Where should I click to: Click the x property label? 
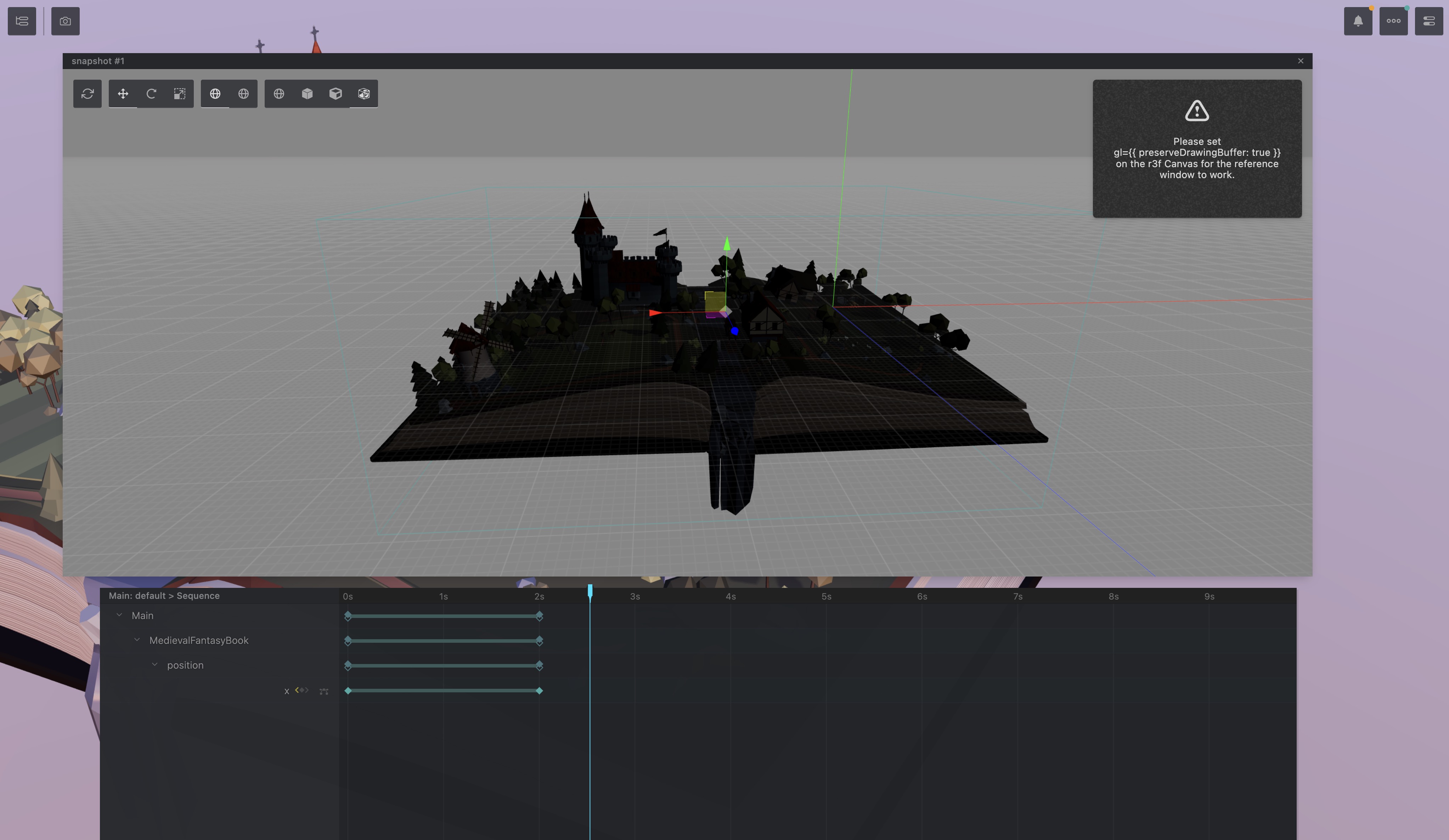(x=286, y=691)
